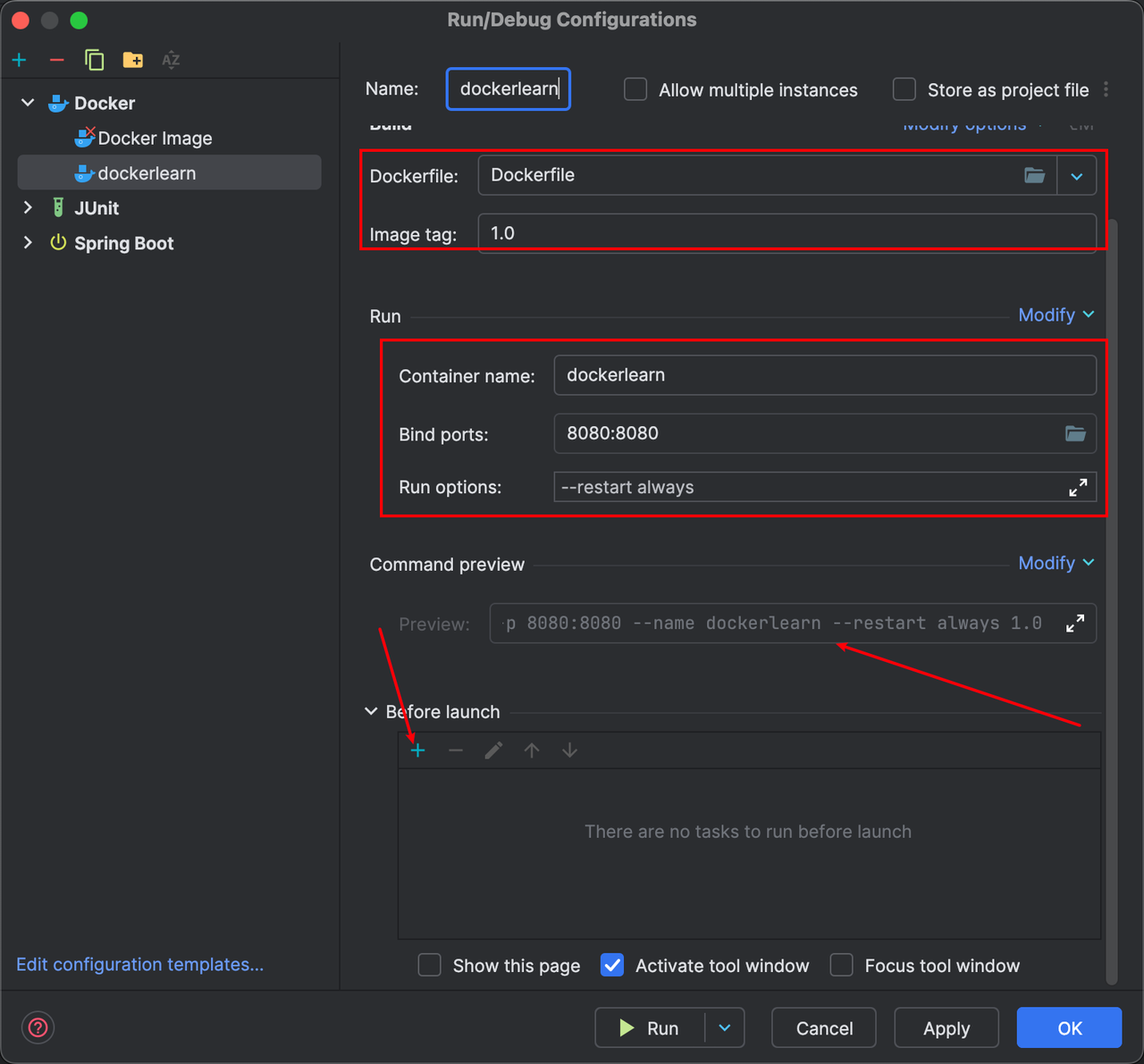Sort configurations alphabetically
The image size is (1144, 1064).
pos(171,60)
